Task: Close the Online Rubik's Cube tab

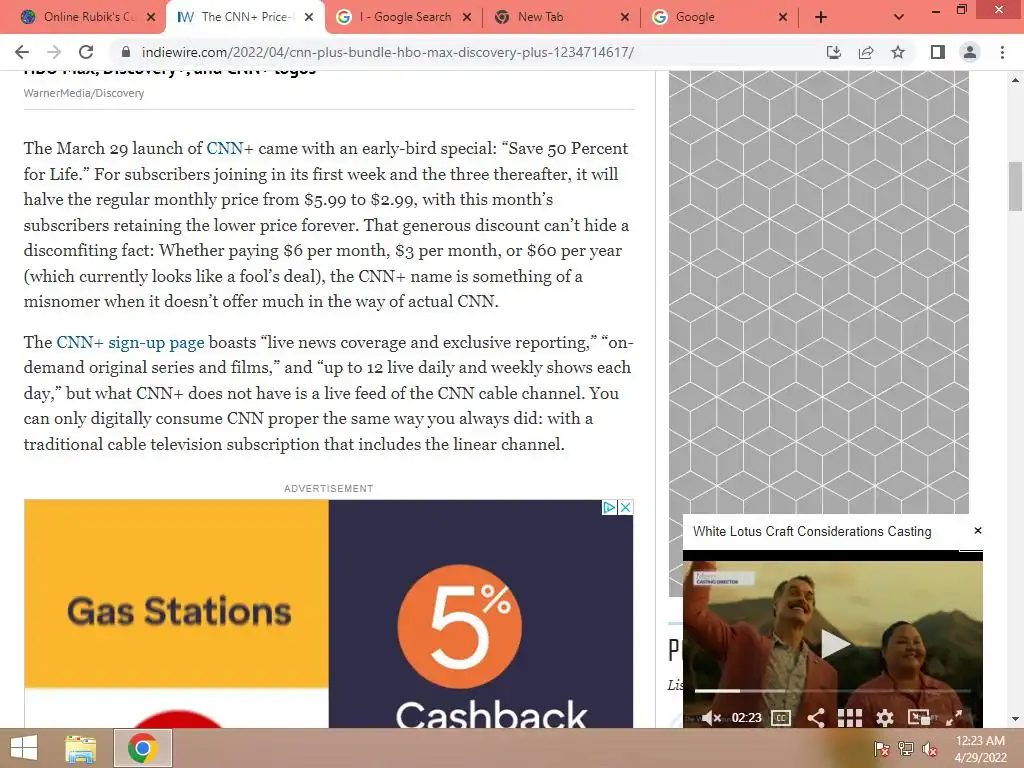Action: click(151, 17)
